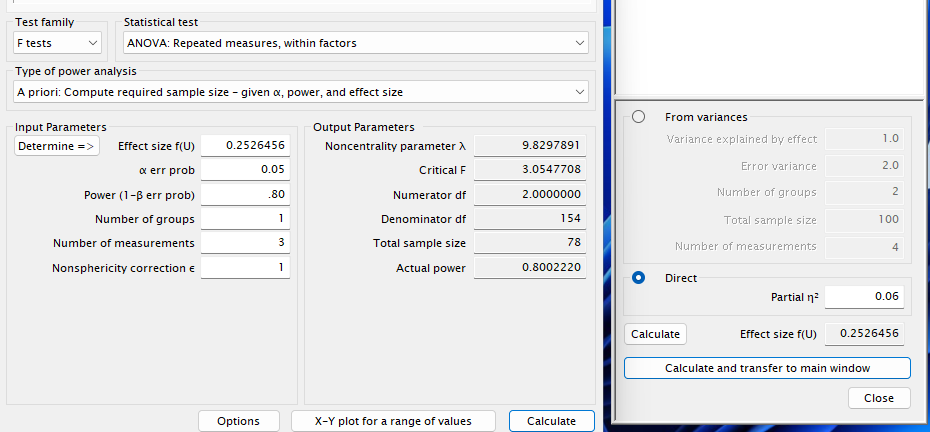Edit the Nonsphericity correction ε field
The image size is (930, 432).
point(245,268)
